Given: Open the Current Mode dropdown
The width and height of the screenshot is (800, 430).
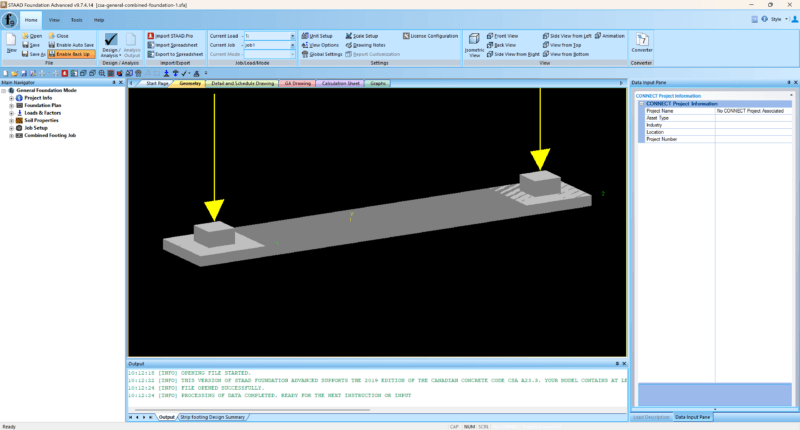Looking at the screenshot, I should point(292,54).
